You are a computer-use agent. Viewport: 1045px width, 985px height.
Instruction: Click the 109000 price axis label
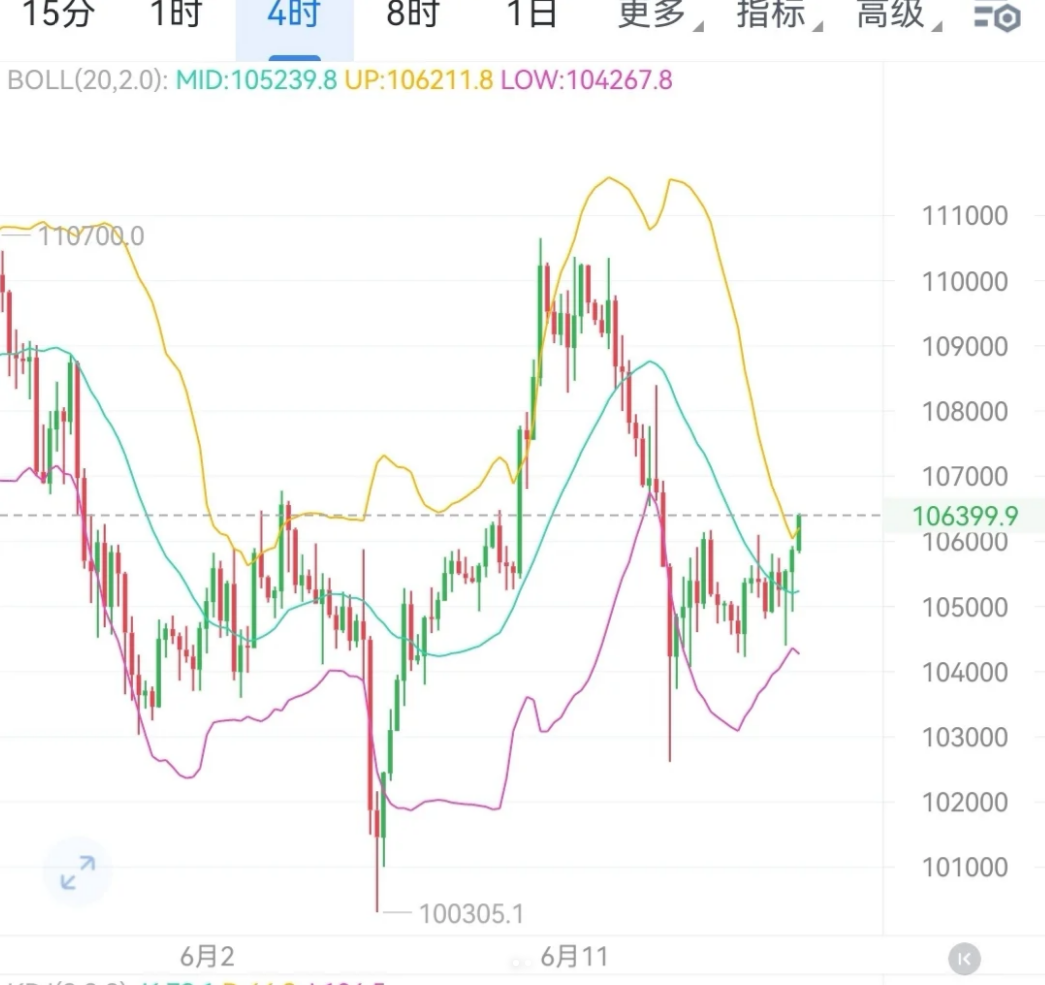point(964,347)
